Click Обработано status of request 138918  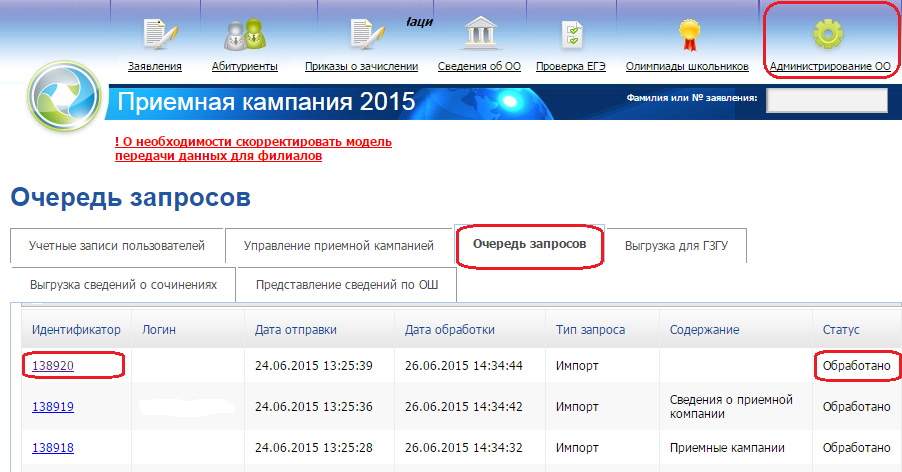857,447
